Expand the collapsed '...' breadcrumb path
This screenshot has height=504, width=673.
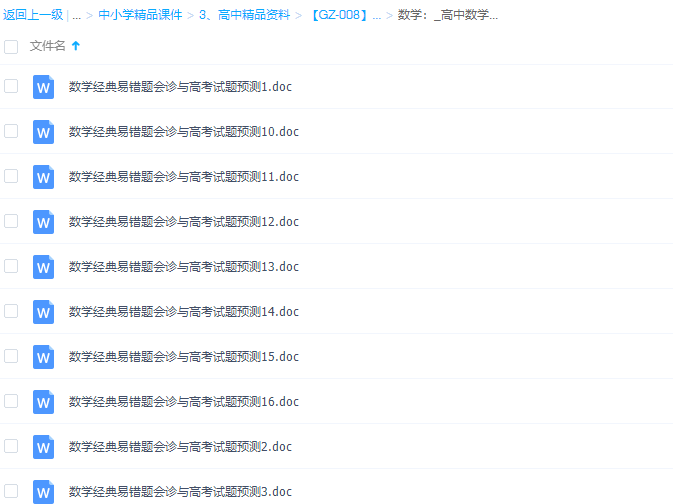click(x=76, y=15)
